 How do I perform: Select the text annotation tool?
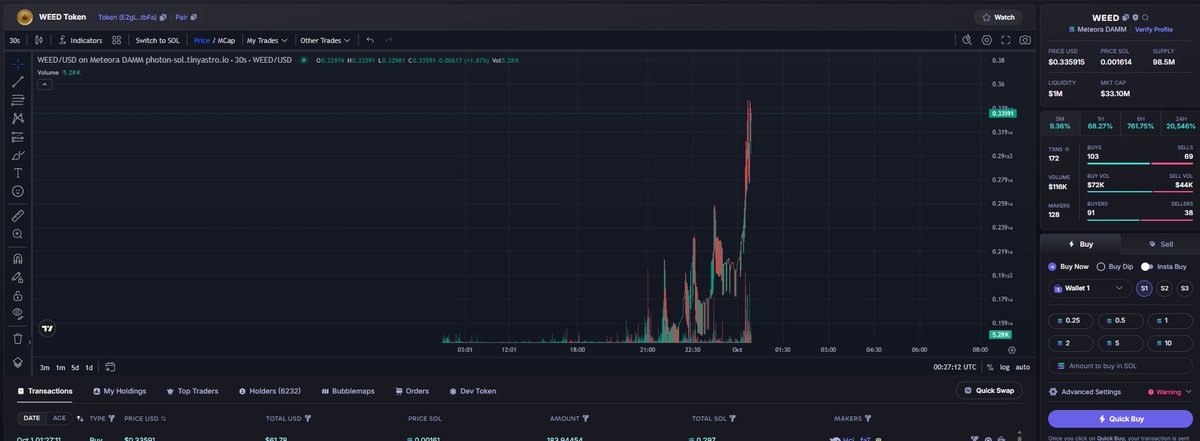point(17,173)
